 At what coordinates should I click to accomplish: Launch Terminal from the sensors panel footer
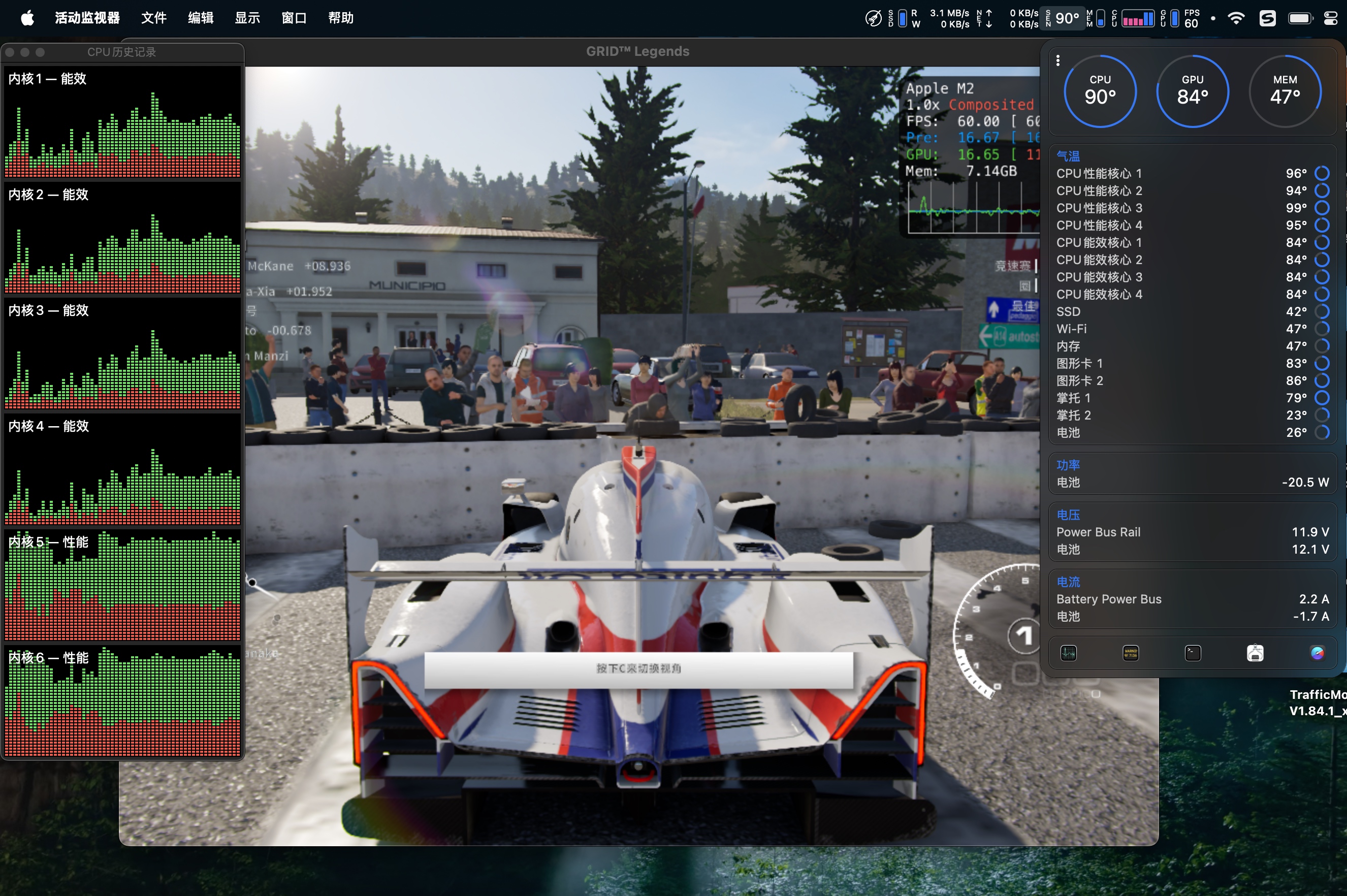click(x=1193, y=653)
